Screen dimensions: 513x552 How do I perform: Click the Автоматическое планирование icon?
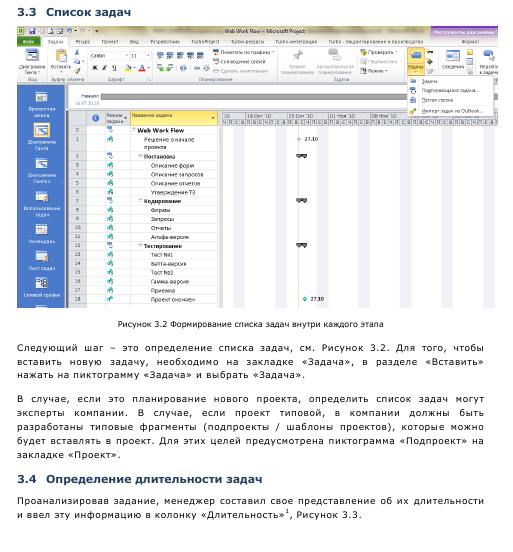pos(335,55)
